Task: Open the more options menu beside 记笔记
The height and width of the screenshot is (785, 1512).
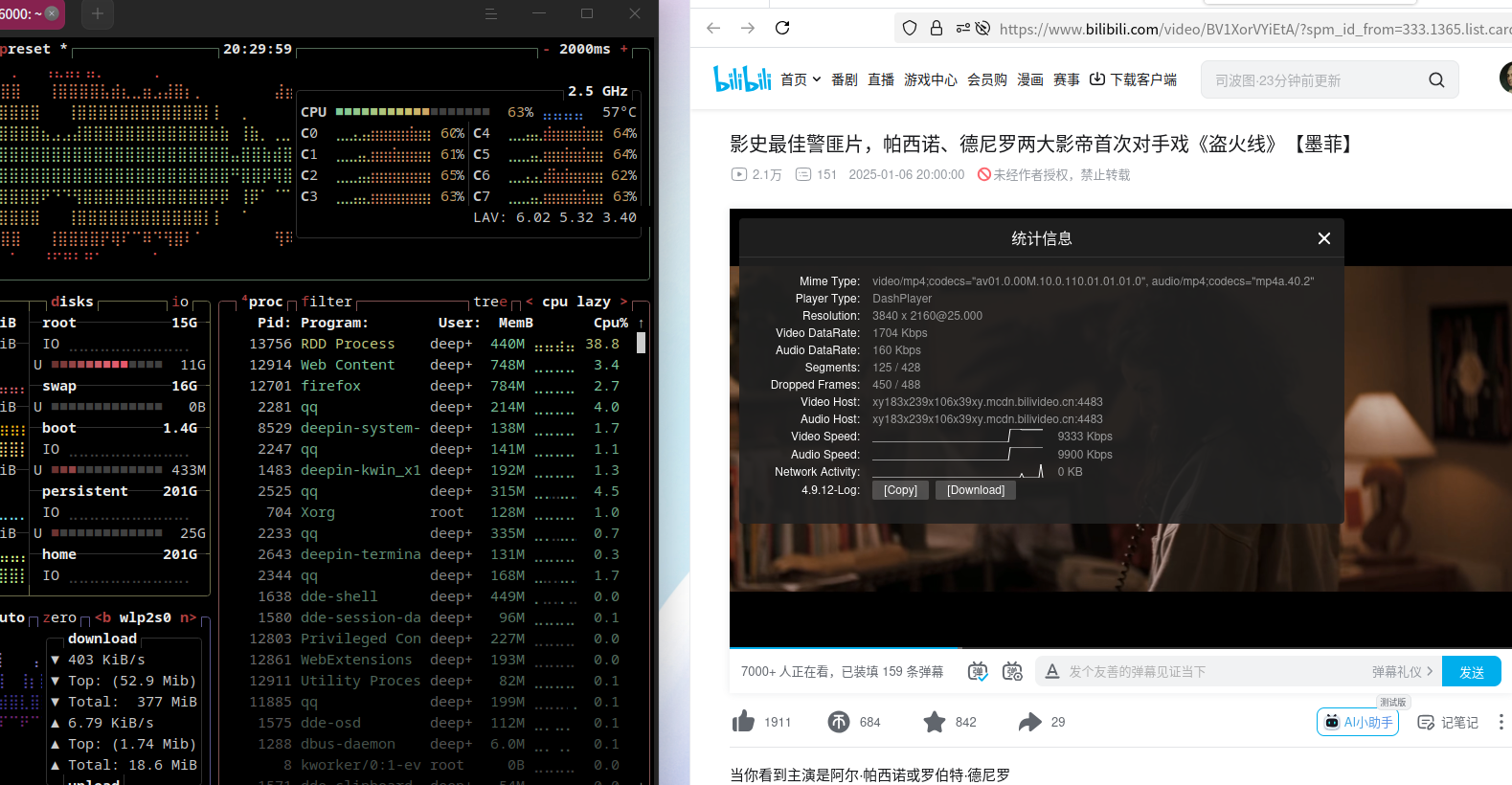Action: (1501, 722)
